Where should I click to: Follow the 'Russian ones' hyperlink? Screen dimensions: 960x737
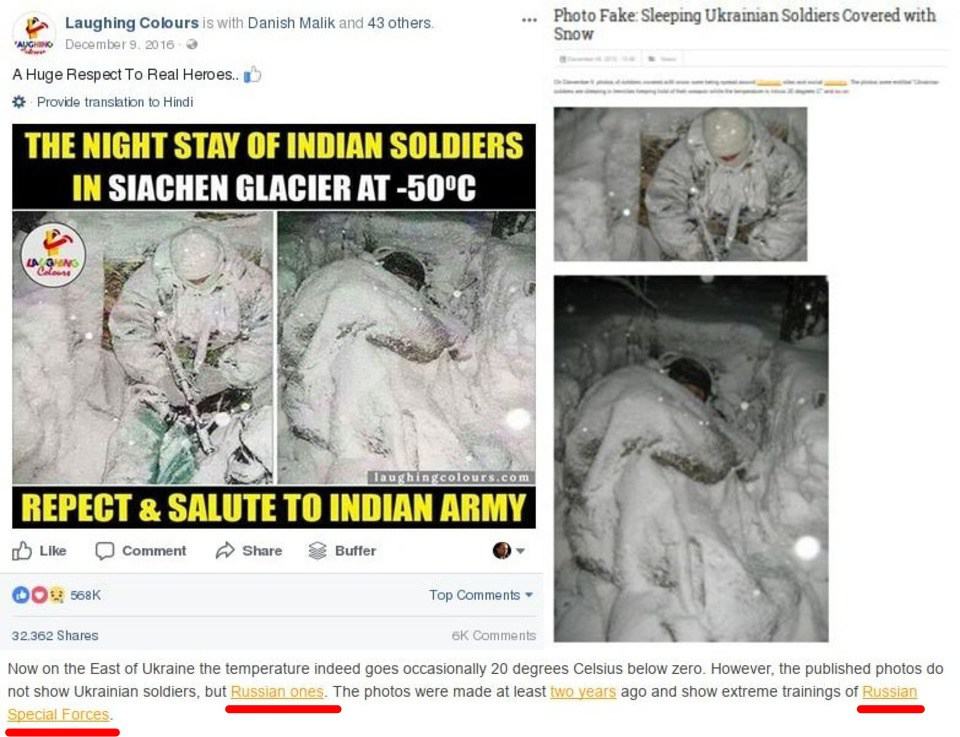277,692
